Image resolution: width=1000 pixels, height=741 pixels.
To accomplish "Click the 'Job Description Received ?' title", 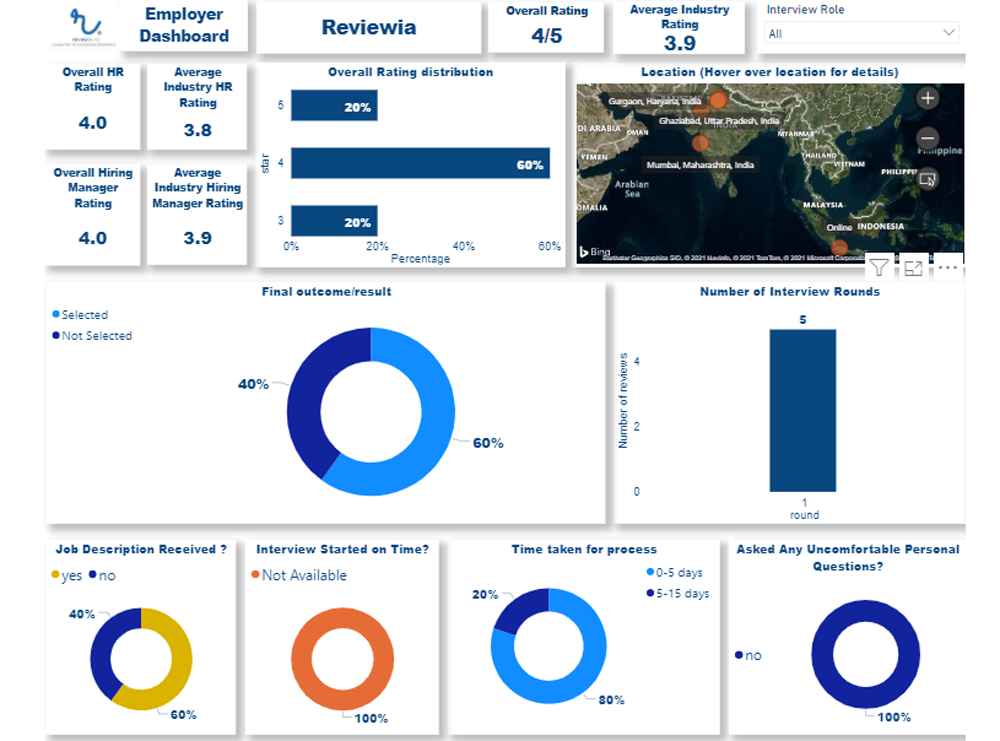I will click(x=141, y=549).
